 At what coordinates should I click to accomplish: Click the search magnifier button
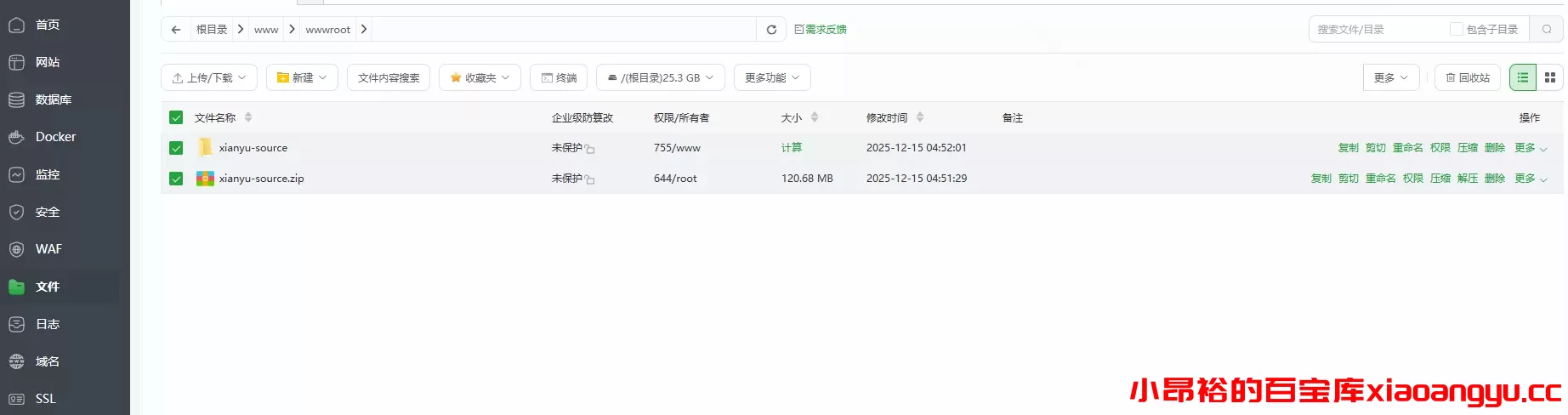[x=1547, y=29]
